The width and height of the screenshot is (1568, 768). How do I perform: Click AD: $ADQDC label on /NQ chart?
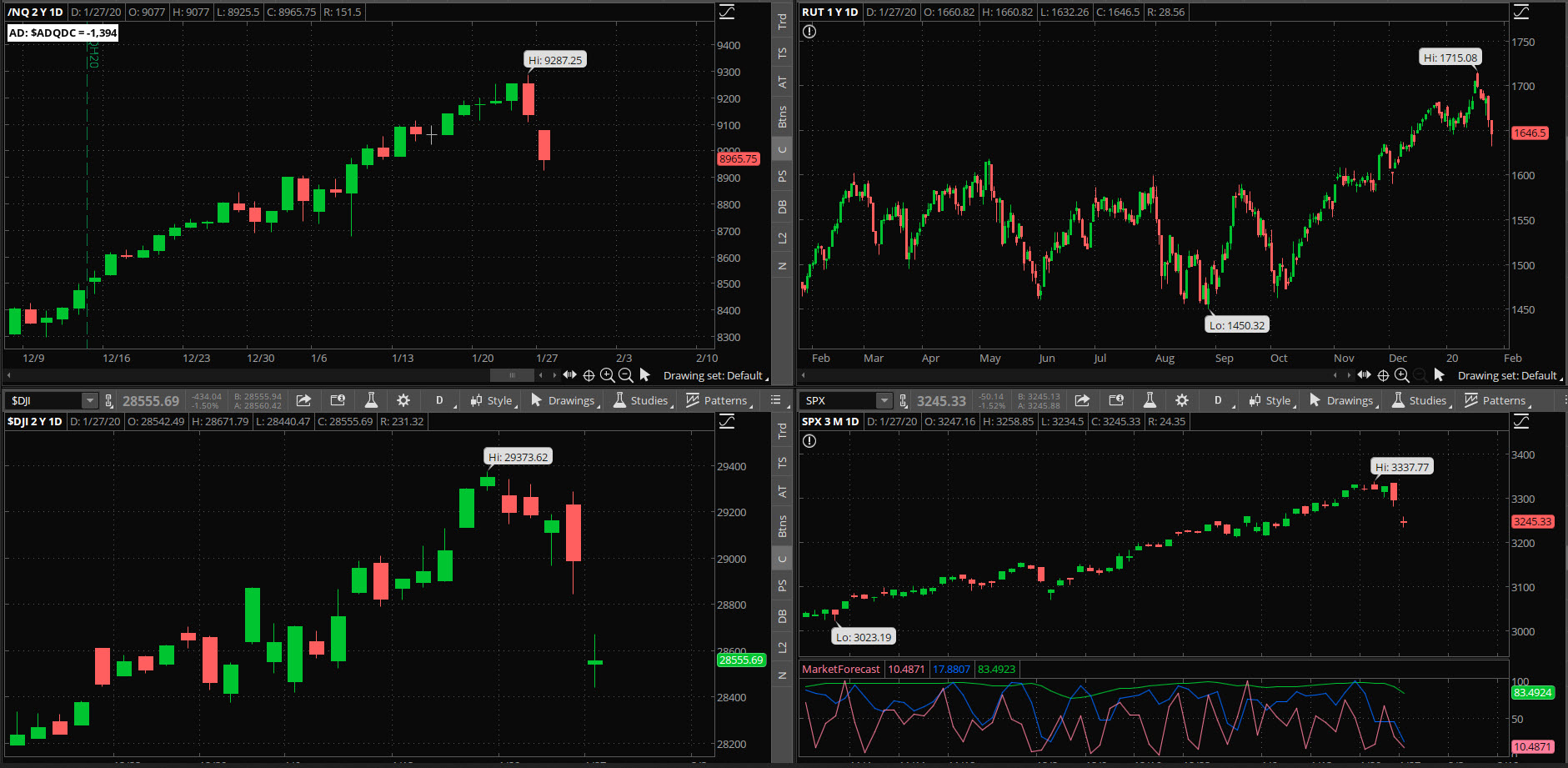click(x=63, y=33)
